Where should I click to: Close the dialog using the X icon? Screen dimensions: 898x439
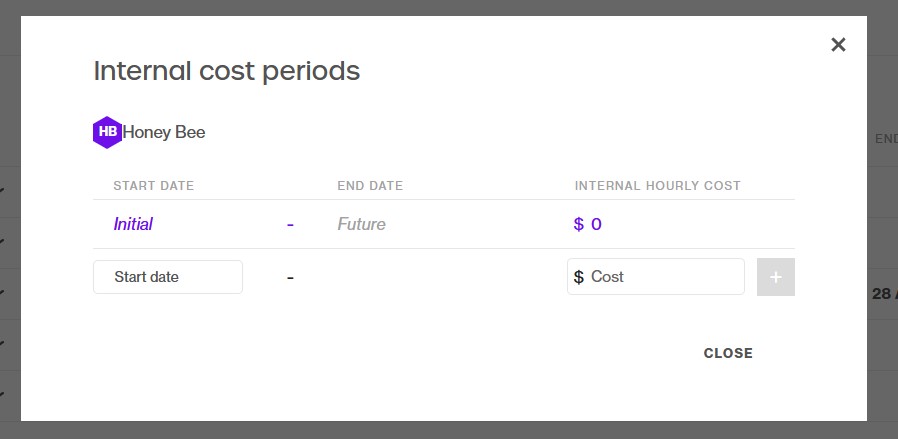point(838,45)
